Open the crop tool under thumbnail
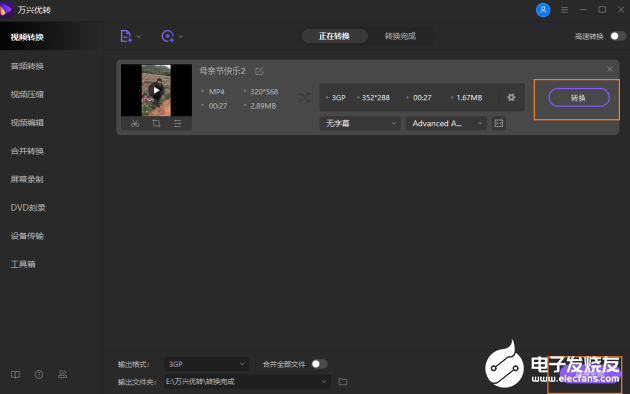The height and width of the screenshot is (394, 630). 156,123
